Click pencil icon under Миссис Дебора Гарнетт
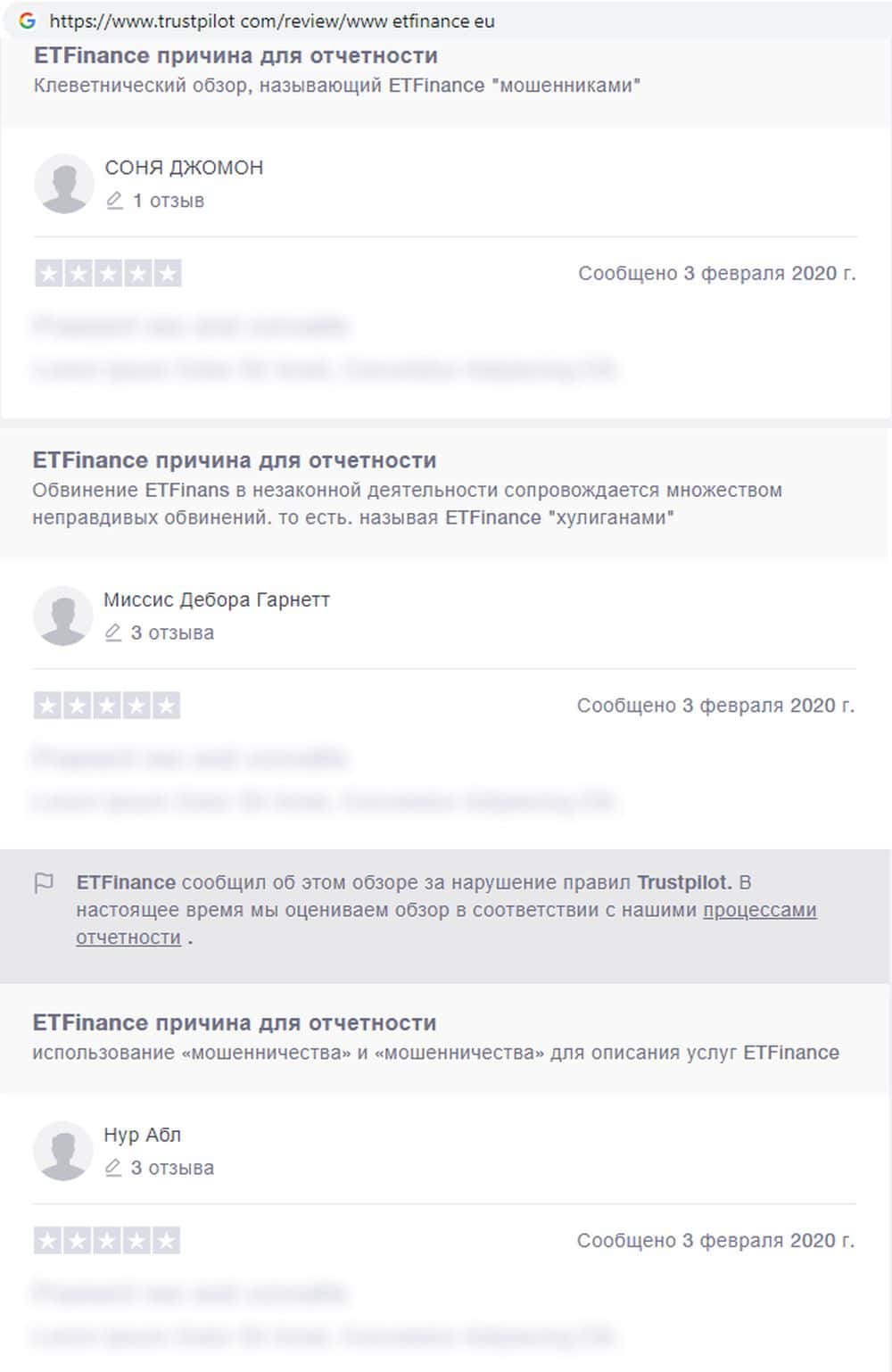This screenshot has height=1372, width=892. [x=113, y=632]
